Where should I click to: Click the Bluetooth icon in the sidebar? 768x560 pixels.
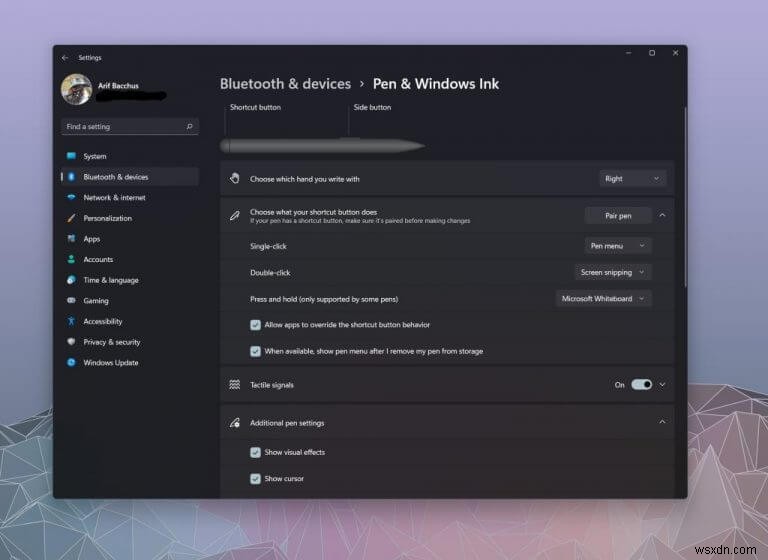point(71,176)
